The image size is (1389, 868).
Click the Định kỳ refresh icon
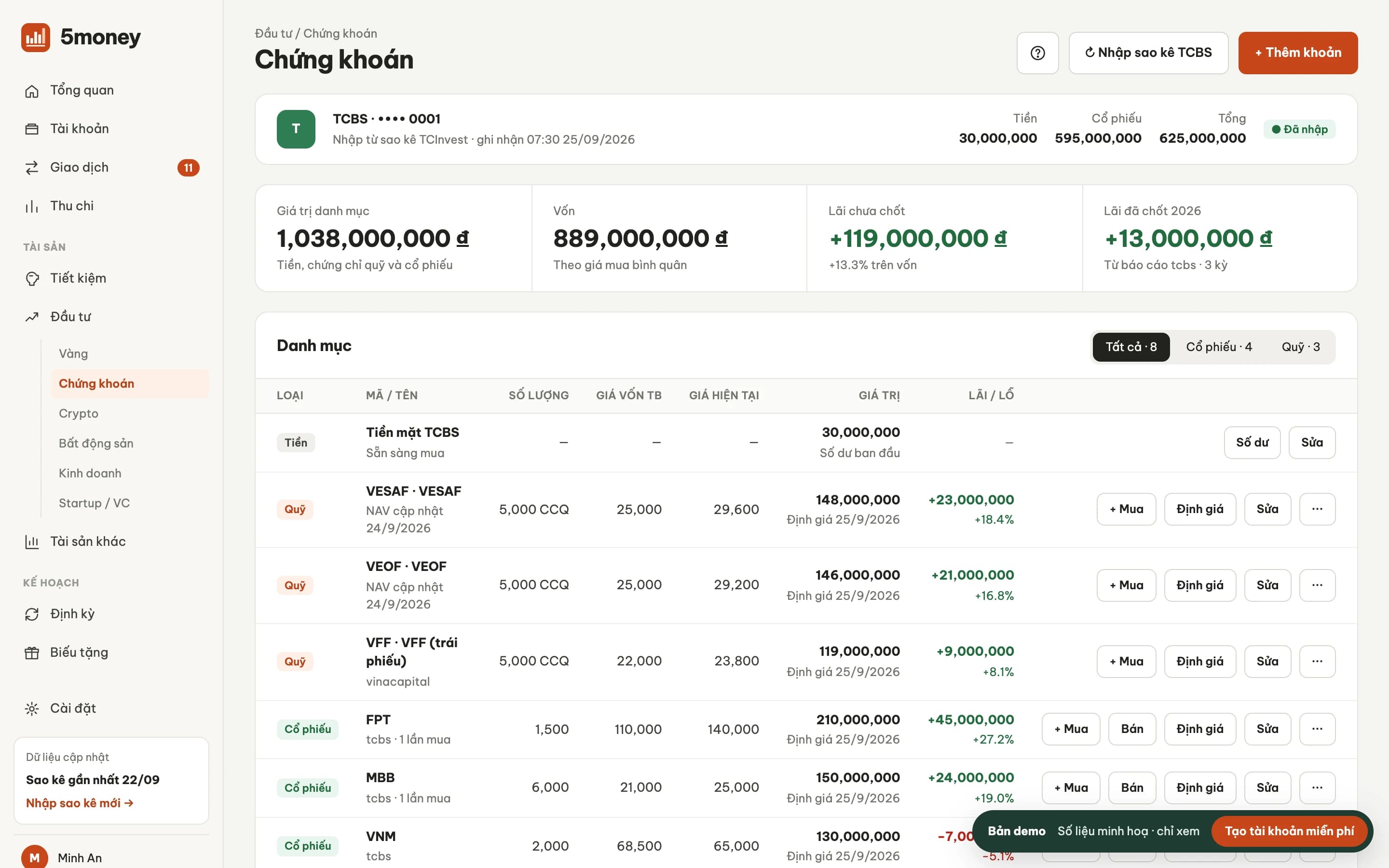pos(32,614)
